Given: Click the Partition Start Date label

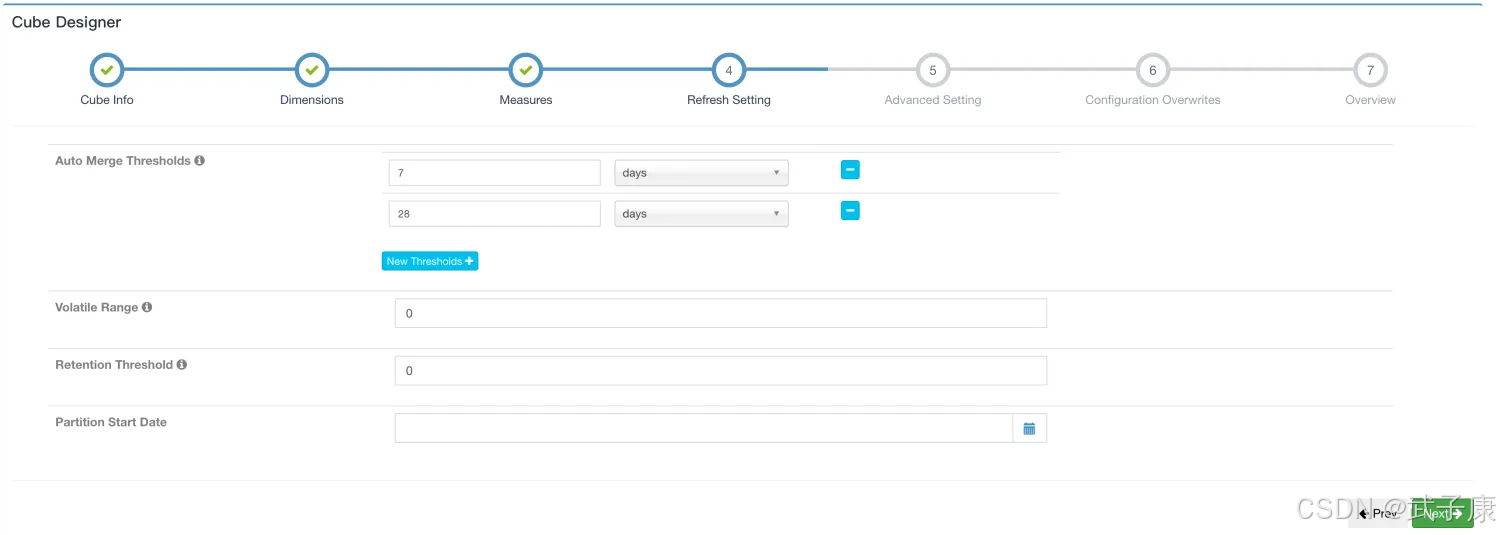Looking at the screenshot, I should point(111,422).
